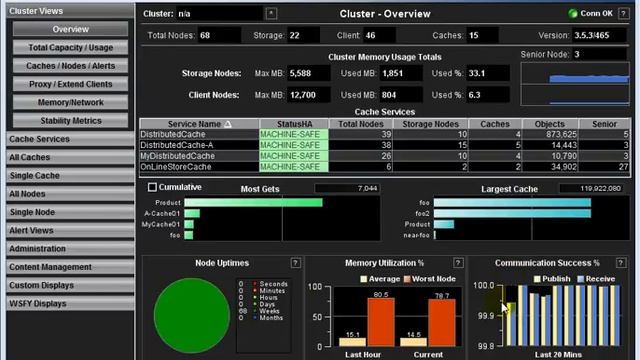
Task: Click the foo bar in Largest Cache
Action: click(512, 202)
